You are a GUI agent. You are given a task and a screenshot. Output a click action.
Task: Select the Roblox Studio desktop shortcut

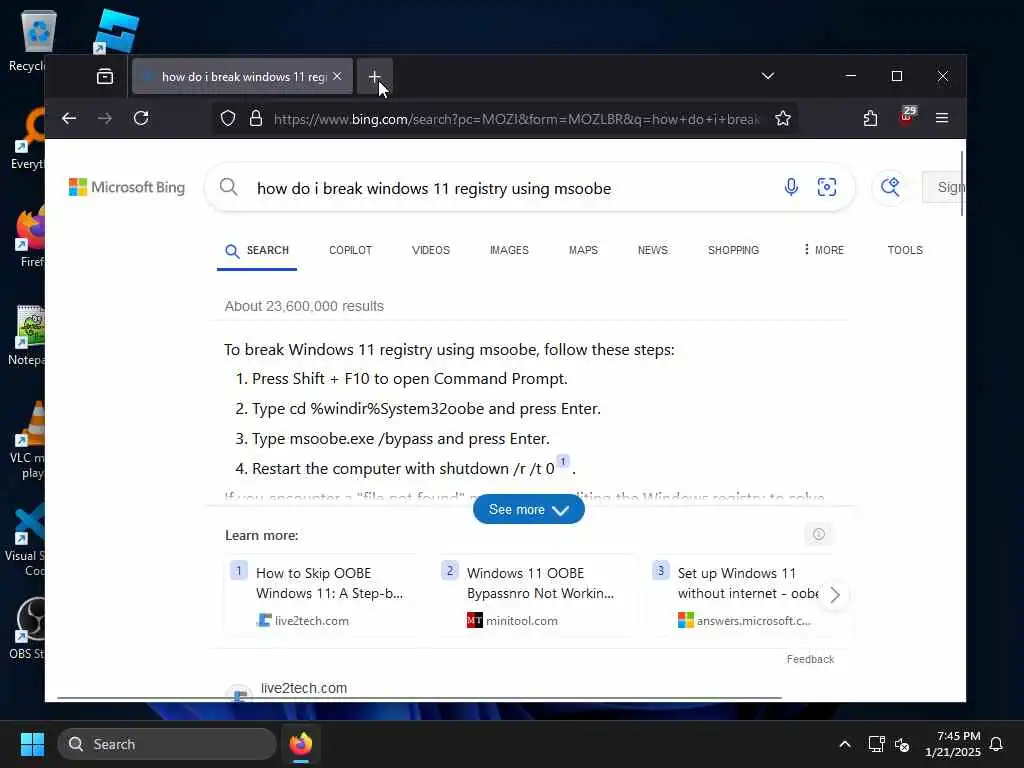pyautogui.click(x=116, y=31)
